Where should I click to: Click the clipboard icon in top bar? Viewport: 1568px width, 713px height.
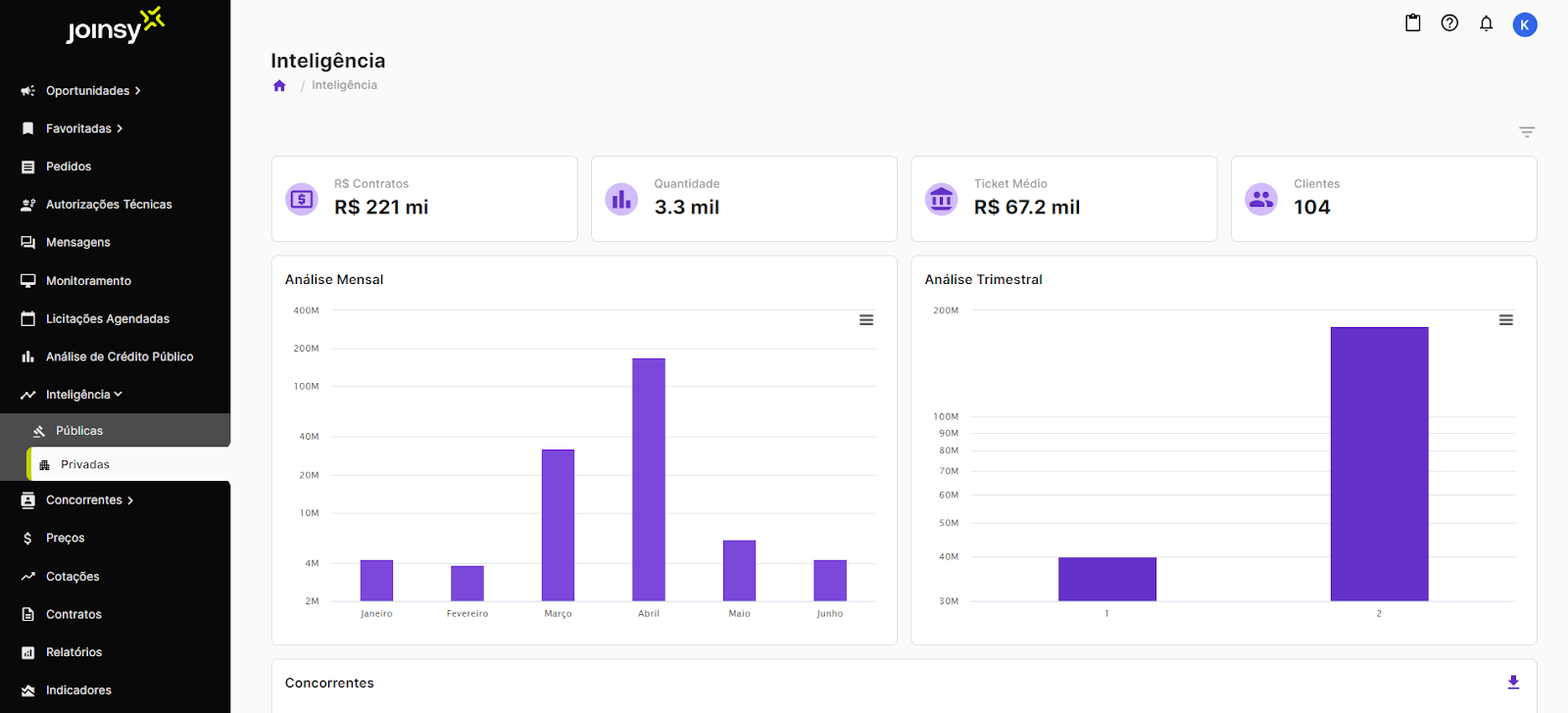pos(1412,24)
